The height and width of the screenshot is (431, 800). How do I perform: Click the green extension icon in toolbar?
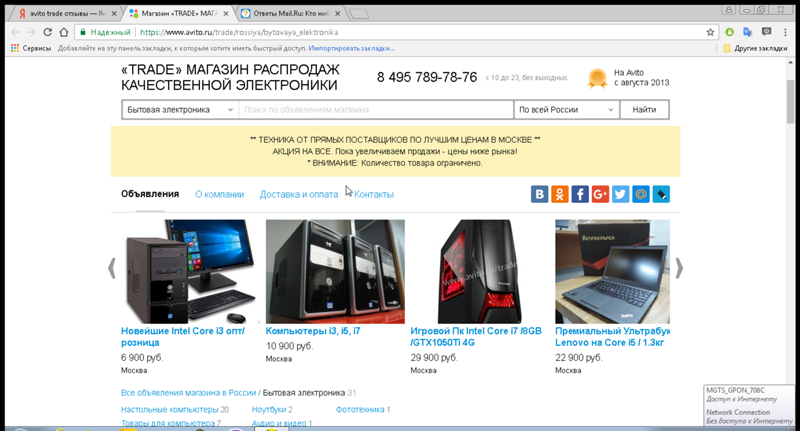tap(730, 32)
